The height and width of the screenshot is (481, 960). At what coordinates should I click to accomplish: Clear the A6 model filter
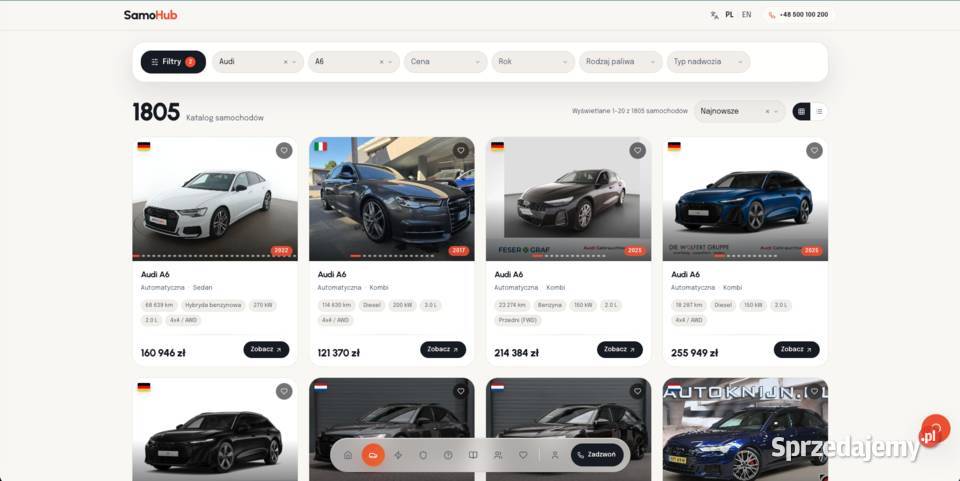click(x=381, y=62)
